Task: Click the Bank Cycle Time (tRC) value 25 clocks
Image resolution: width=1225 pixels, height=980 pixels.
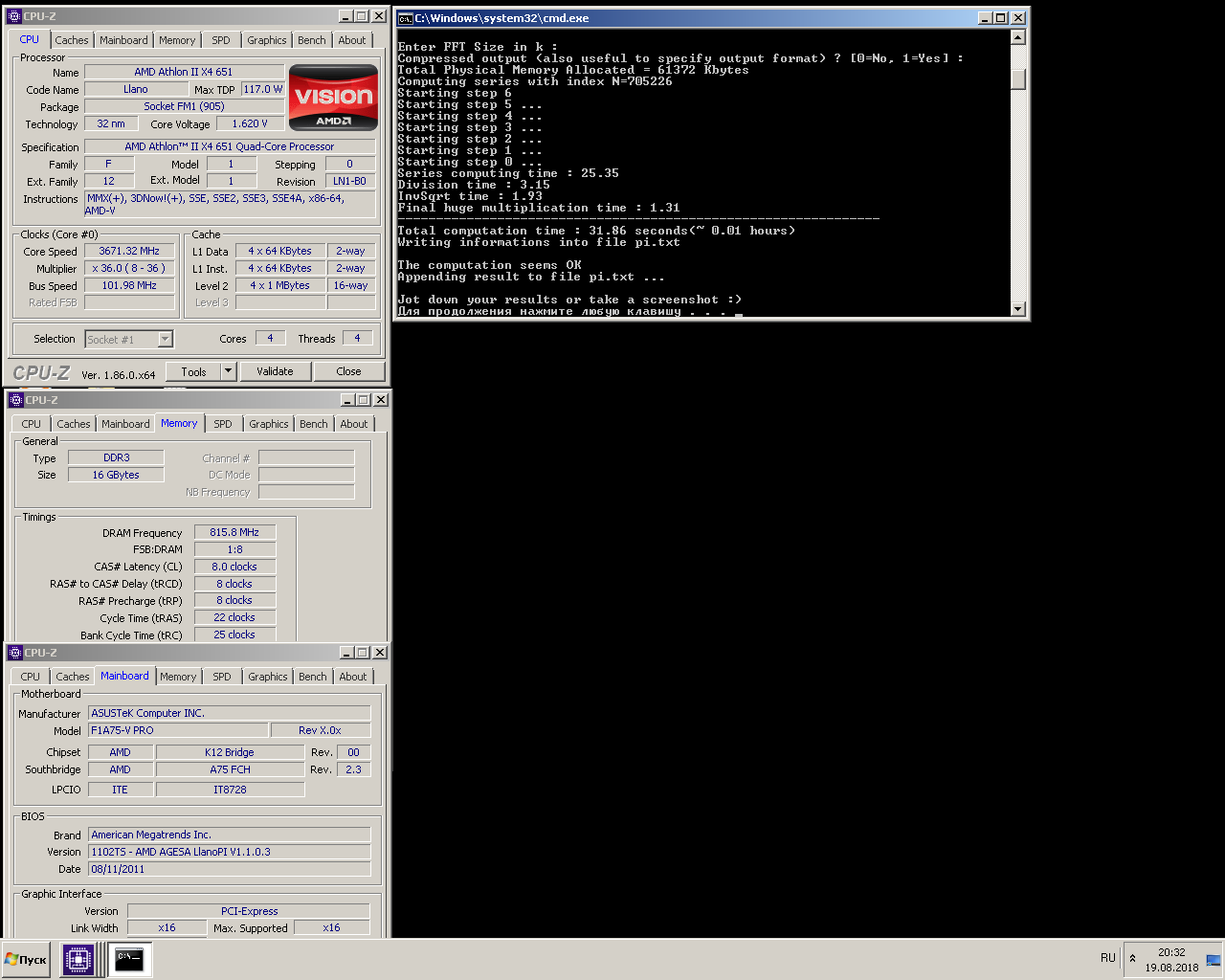Action: tap(234, 635)
